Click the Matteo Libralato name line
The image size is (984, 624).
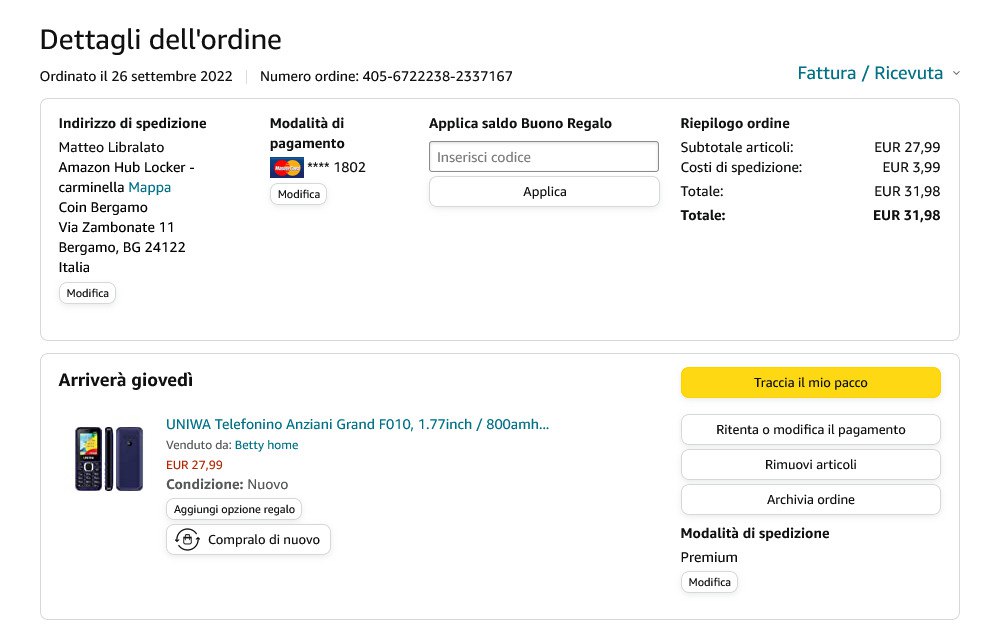[x=111, y=148]
